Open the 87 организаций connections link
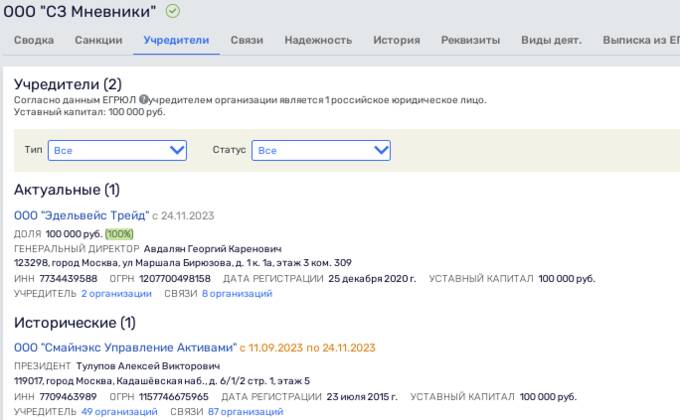 [245, 411]
